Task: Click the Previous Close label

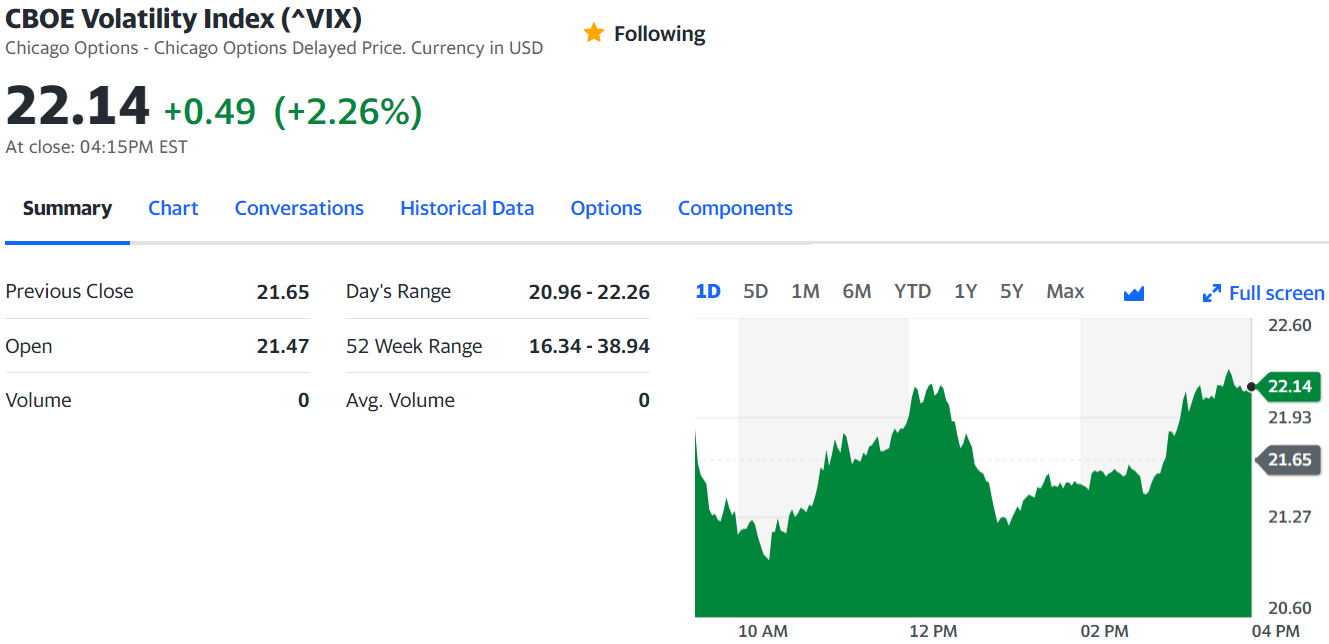Action: tap(69, 291)
